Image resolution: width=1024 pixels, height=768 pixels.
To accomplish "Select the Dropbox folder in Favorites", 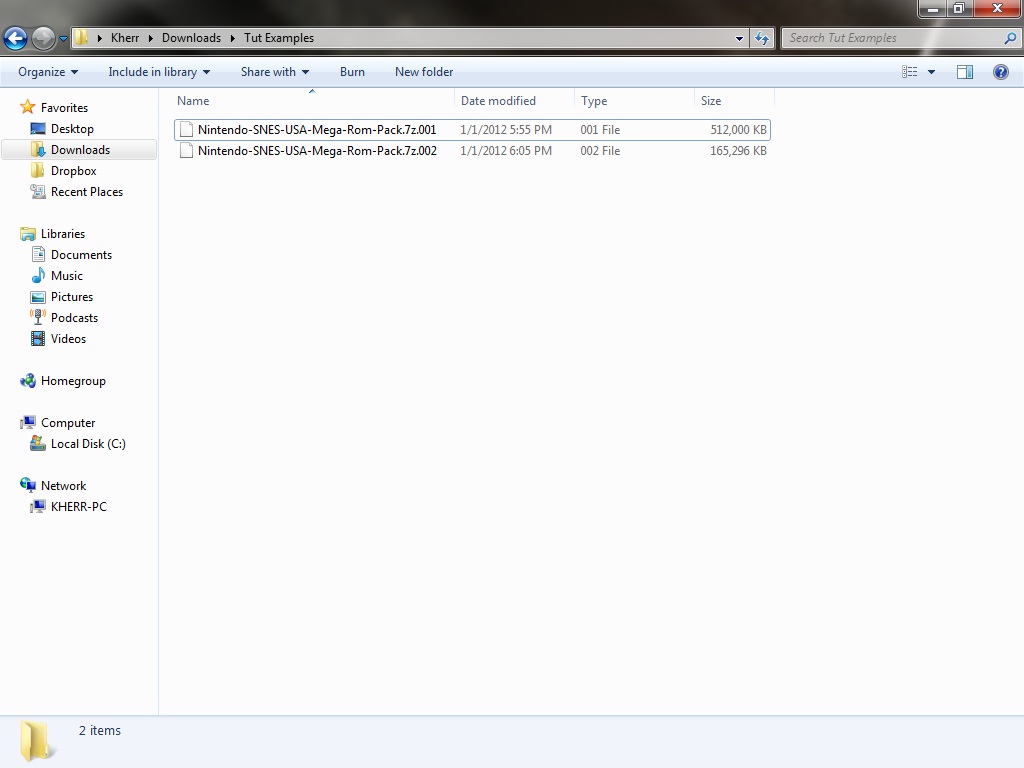I will tap(73, 171).
